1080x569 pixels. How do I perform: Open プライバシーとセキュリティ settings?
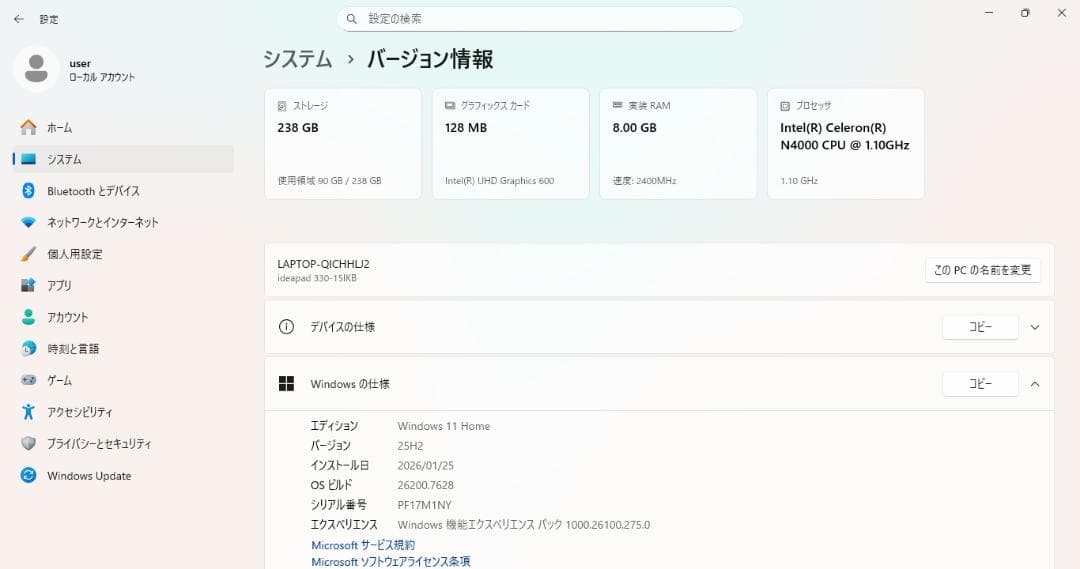click(x=124, y=444)
